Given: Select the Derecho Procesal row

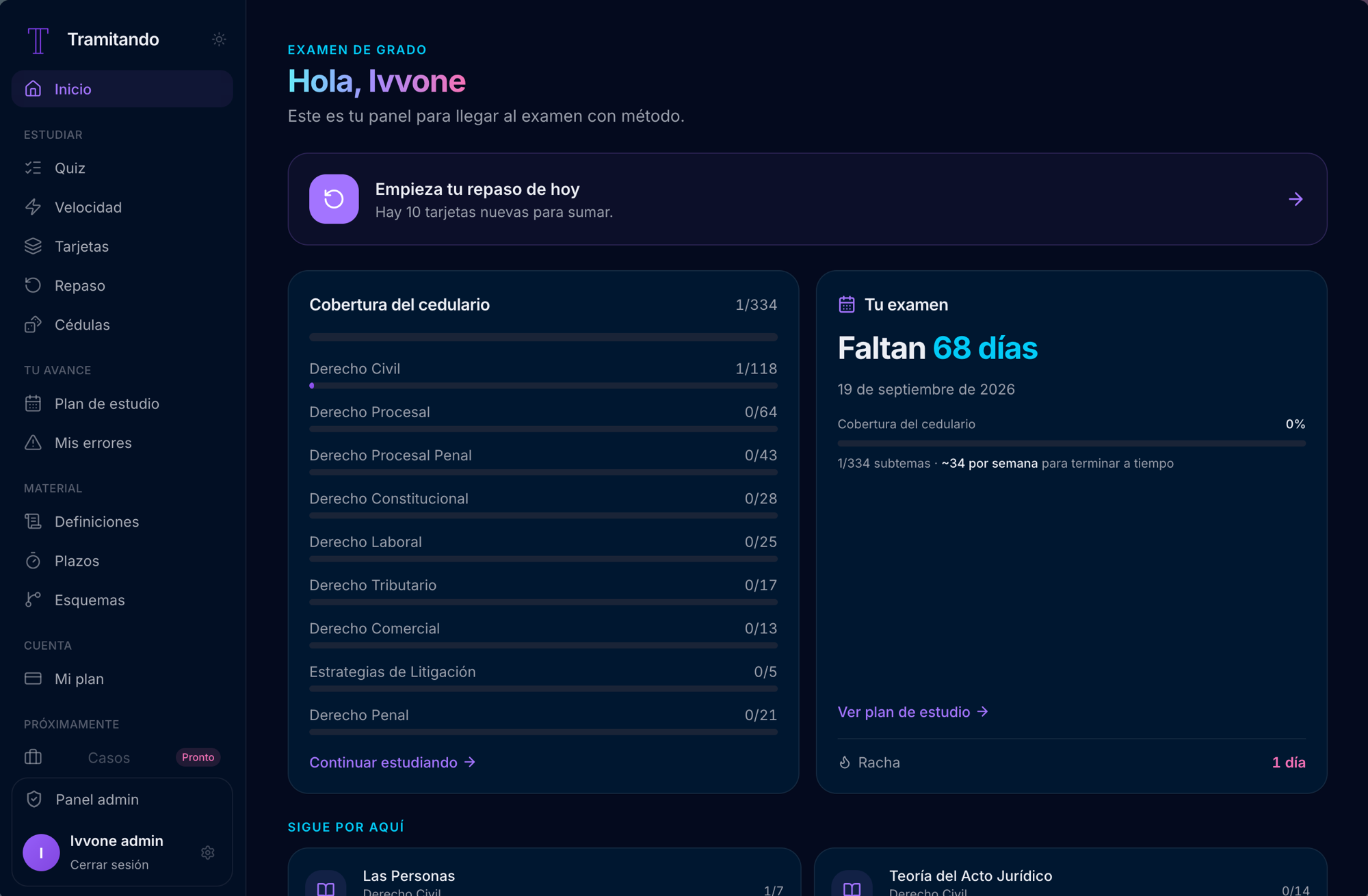Looking at the screenshot, I should (x=543, y=417).
